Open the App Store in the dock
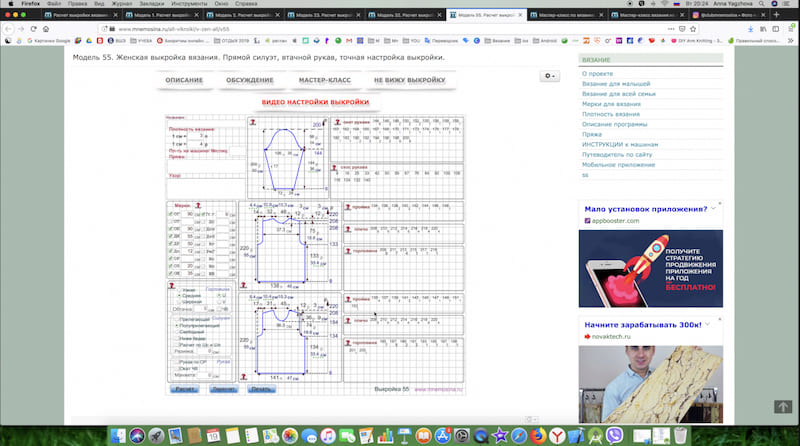Screen dimensions: 800x446 point(442,436)
